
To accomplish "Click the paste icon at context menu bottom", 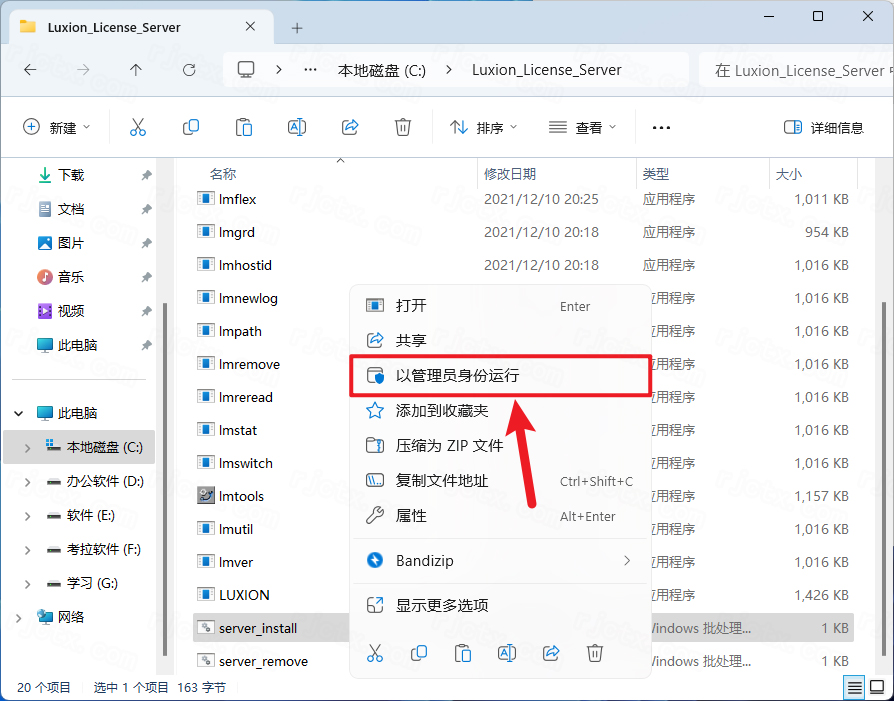I will 462,653.
